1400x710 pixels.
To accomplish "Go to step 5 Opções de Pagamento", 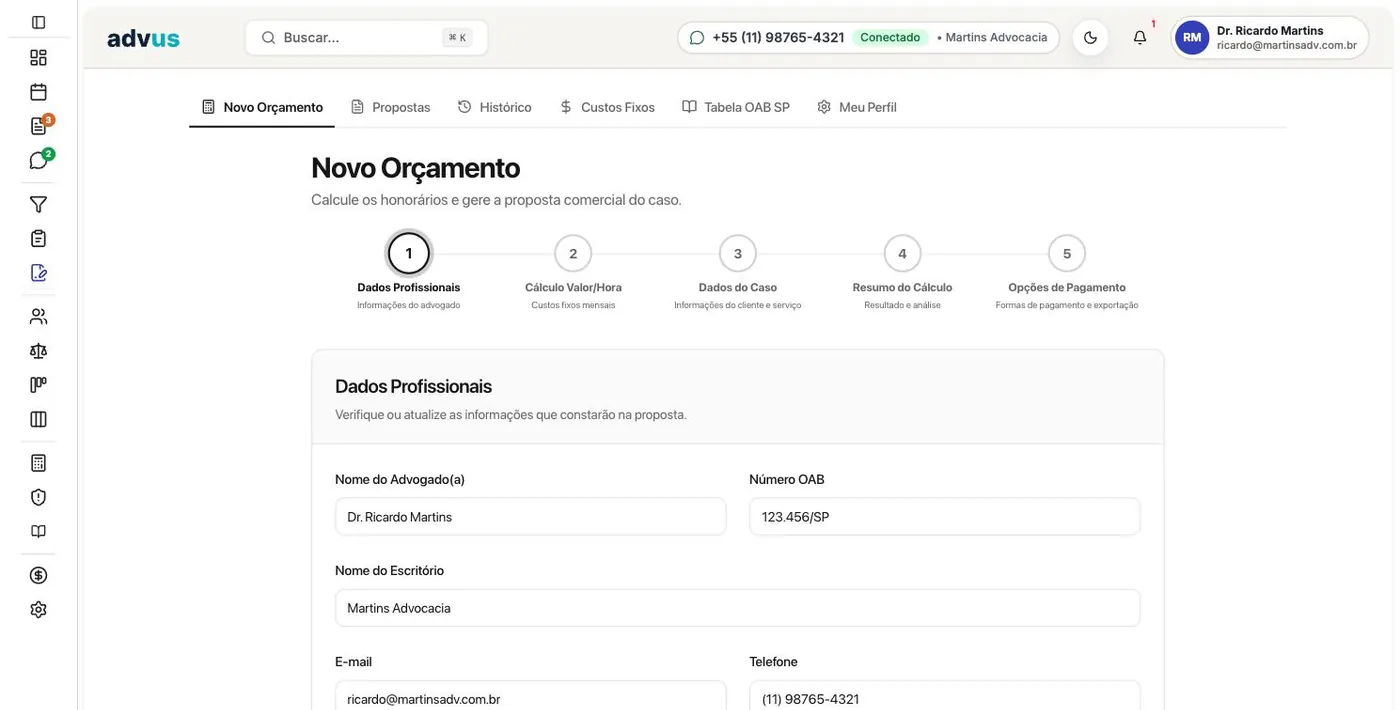I will pyautogui.click(x=1067, y=254).
